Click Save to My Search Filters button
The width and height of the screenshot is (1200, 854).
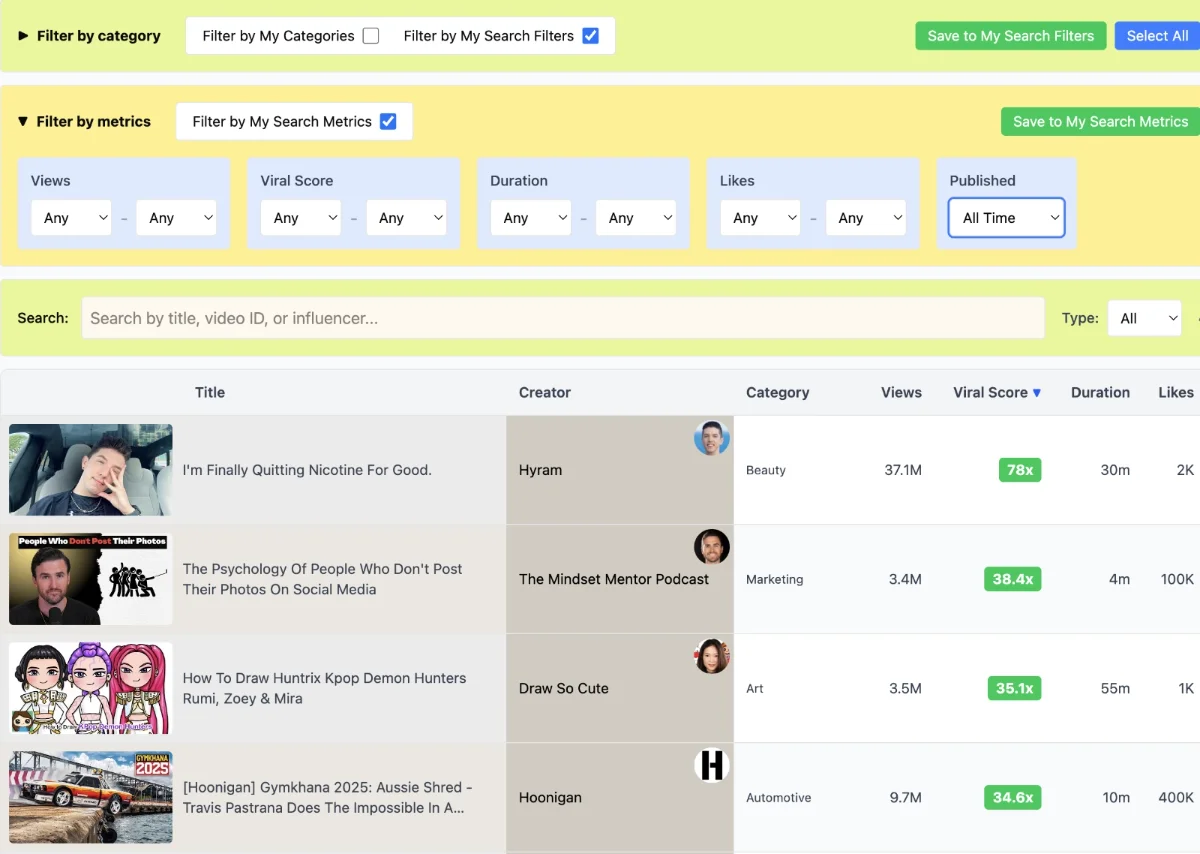pyautogui.click(x=1010, y=36)
